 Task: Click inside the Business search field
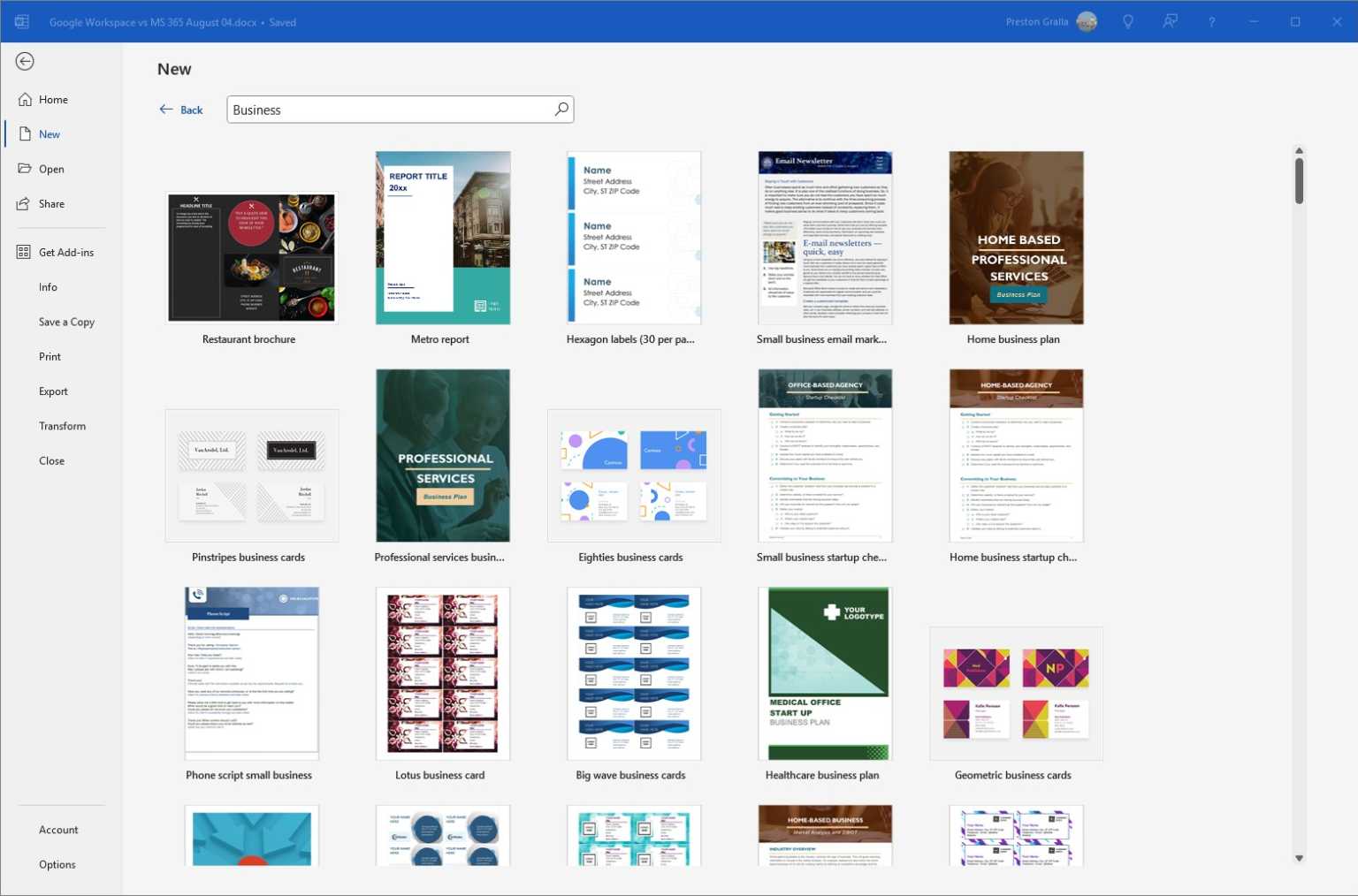pos(389,109)
